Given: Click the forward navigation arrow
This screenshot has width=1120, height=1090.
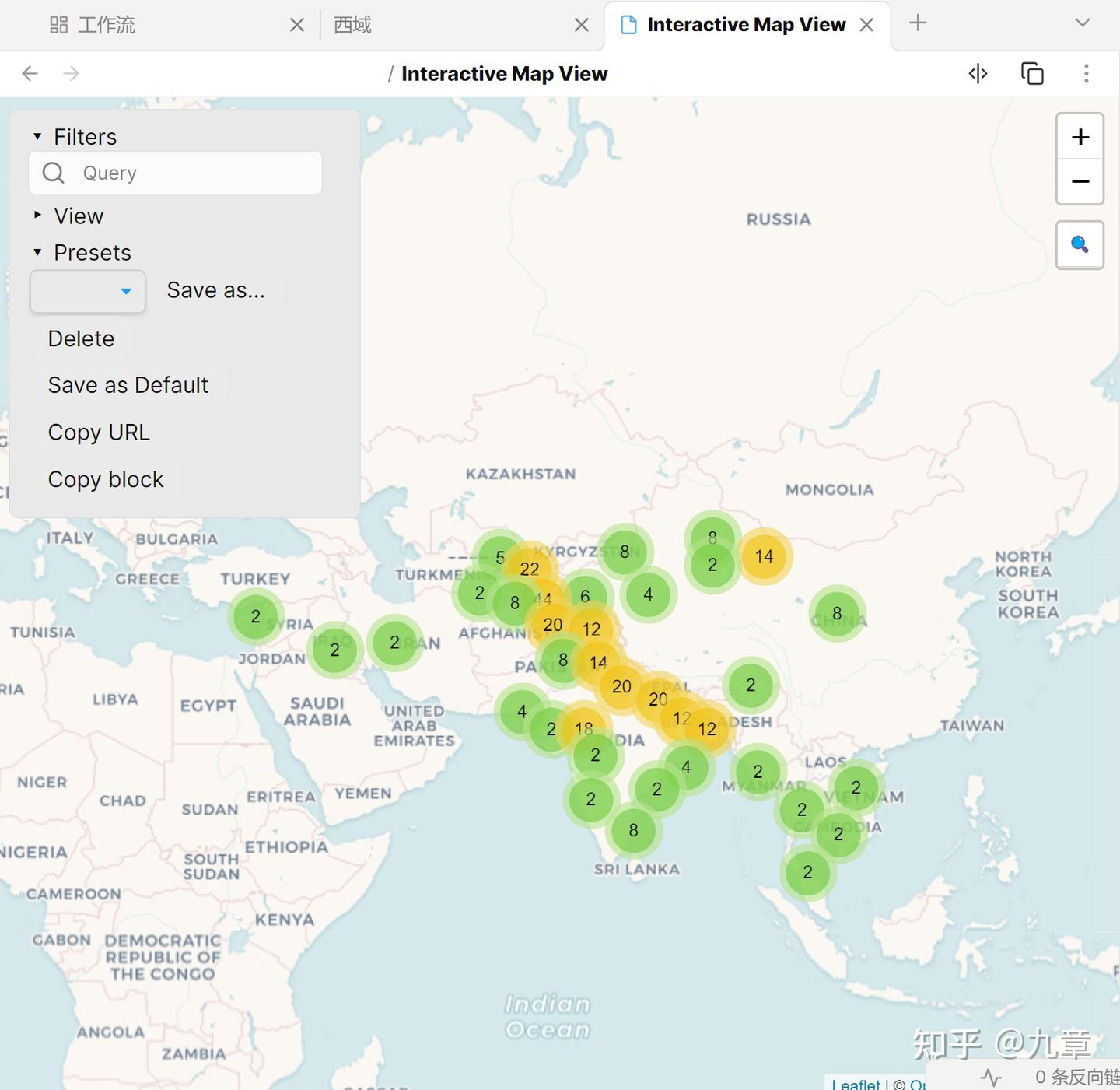Looking at the screenshot, I should [72, 73].
